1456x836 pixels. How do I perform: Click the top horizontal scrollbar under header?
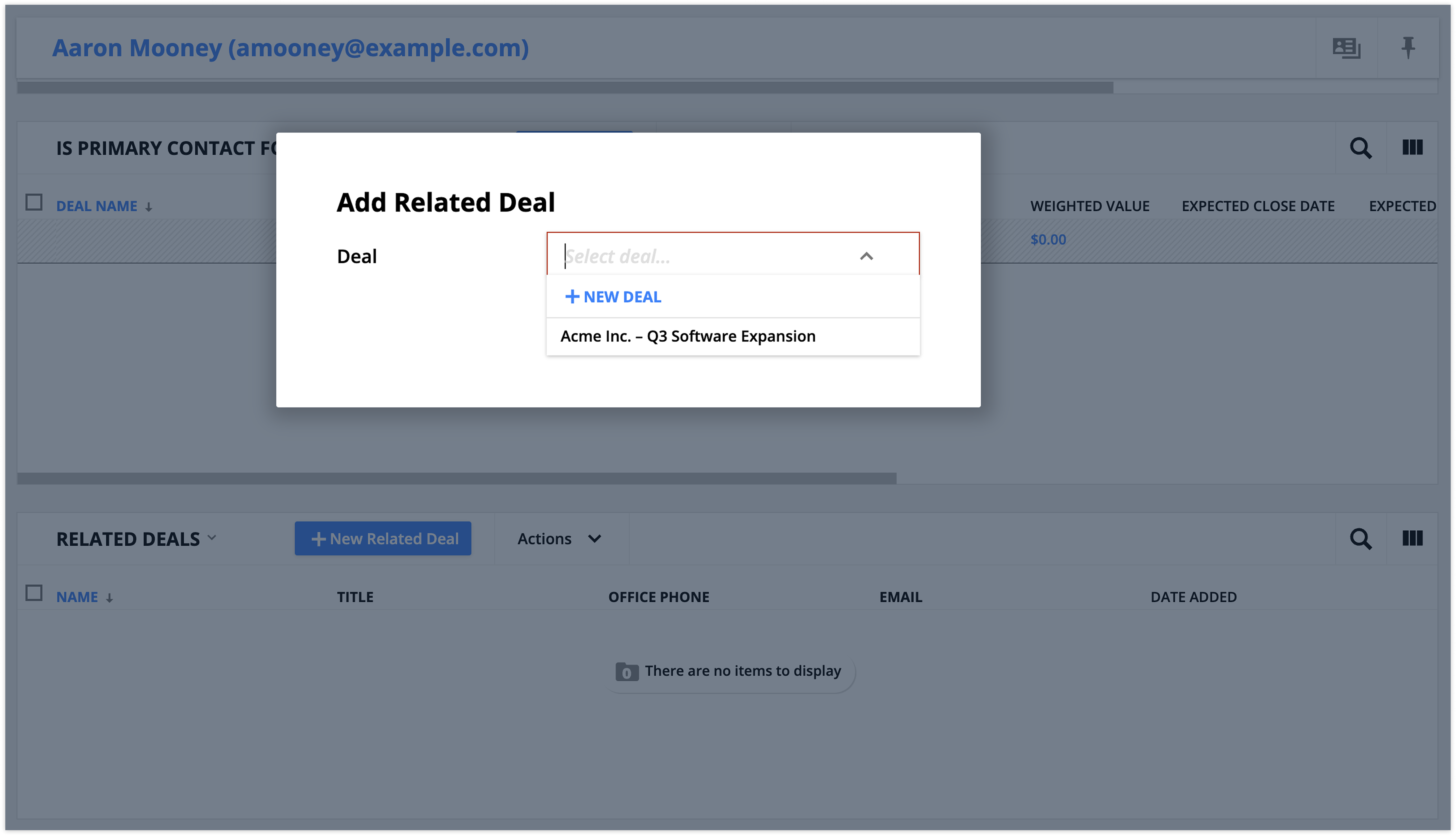coord(565,88)
